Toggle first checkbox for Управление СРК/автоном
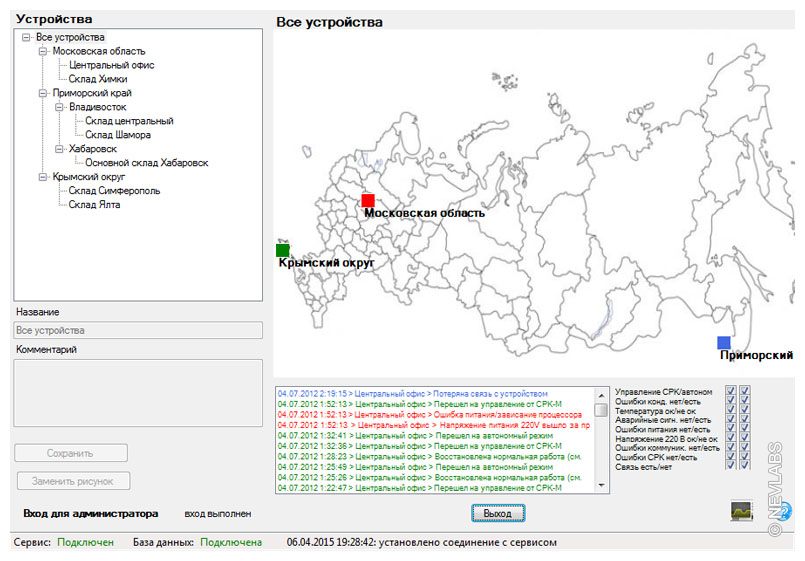This screenshot has height=561, width=805. pyautogui.click(x=731, y=391)
